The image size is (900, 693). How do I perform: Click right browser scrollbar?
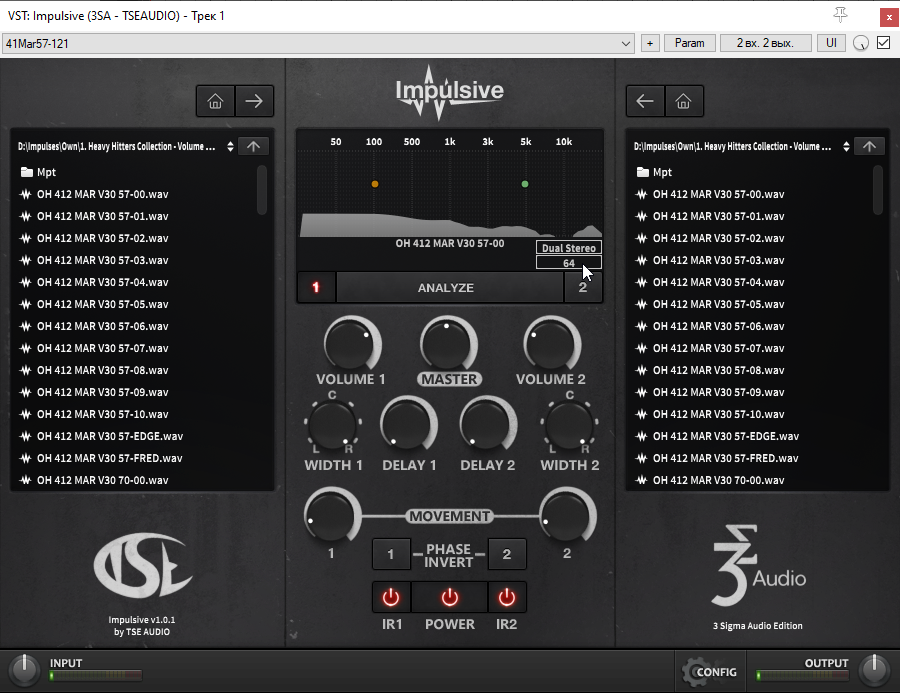[x=878, y=190]
